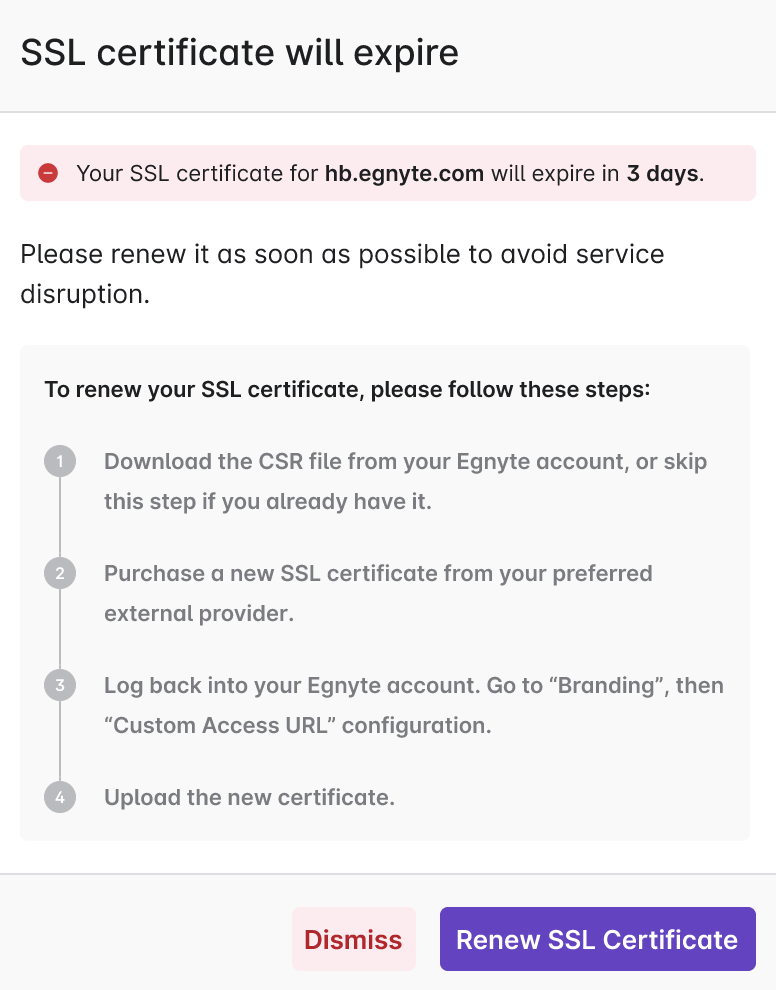Click the Renew SSL Certificate button
Screen dimensions: 776x990
[x=597, y=939]
